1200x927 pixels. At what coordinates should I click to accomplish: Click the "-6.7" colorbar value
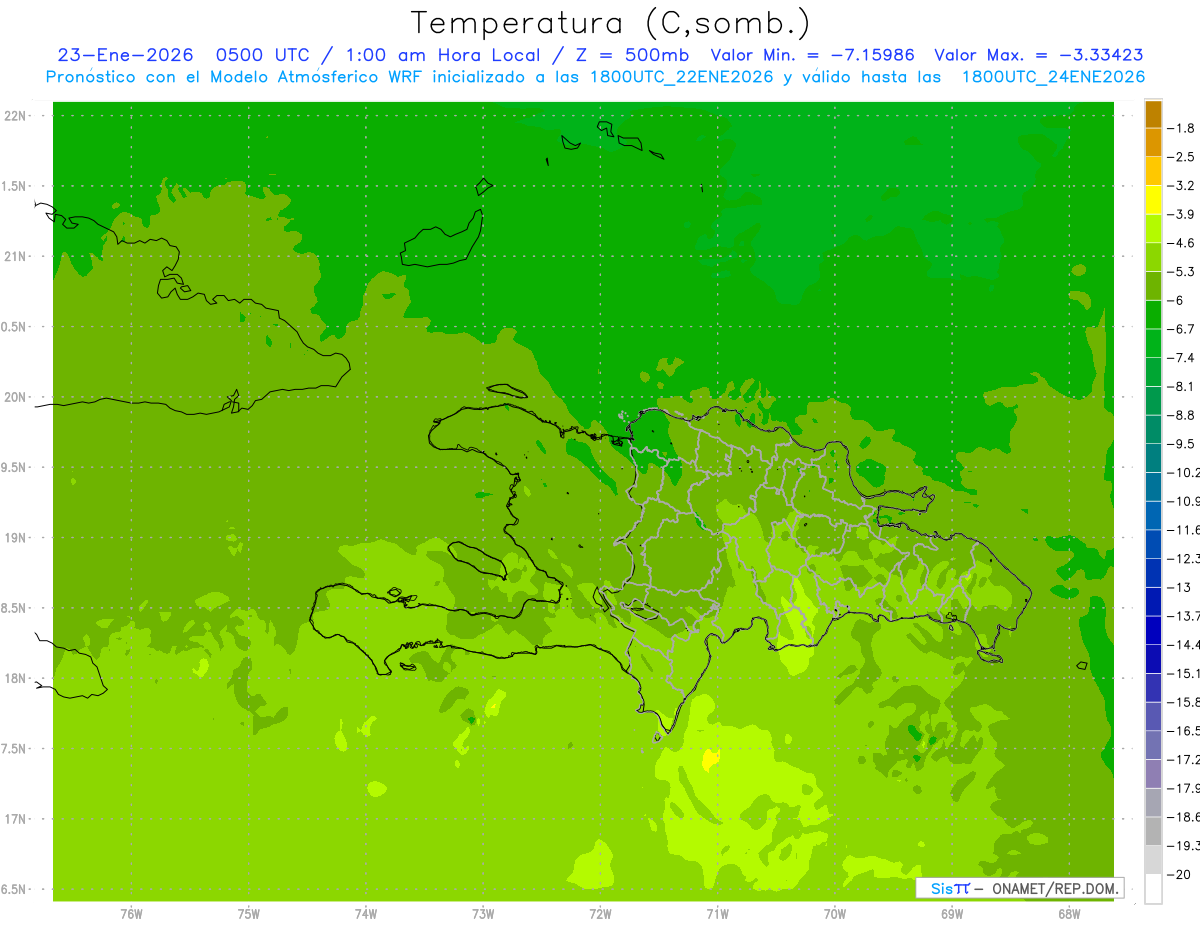1181,329
